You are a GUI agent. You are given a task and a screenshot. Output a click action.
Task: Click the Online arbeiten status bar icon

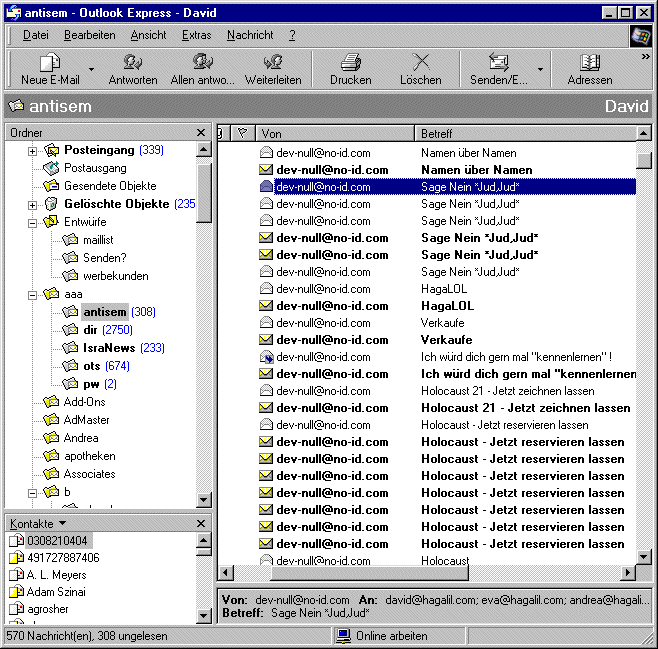(x=343, y=636)
